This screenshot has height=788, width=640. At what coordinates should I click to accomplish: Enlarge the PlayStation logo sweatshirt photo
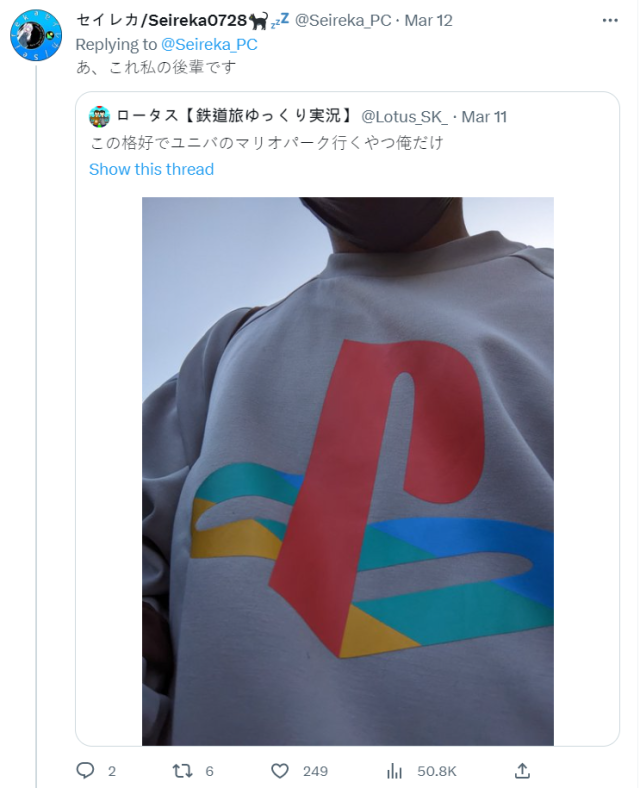(x=348, y=471)
